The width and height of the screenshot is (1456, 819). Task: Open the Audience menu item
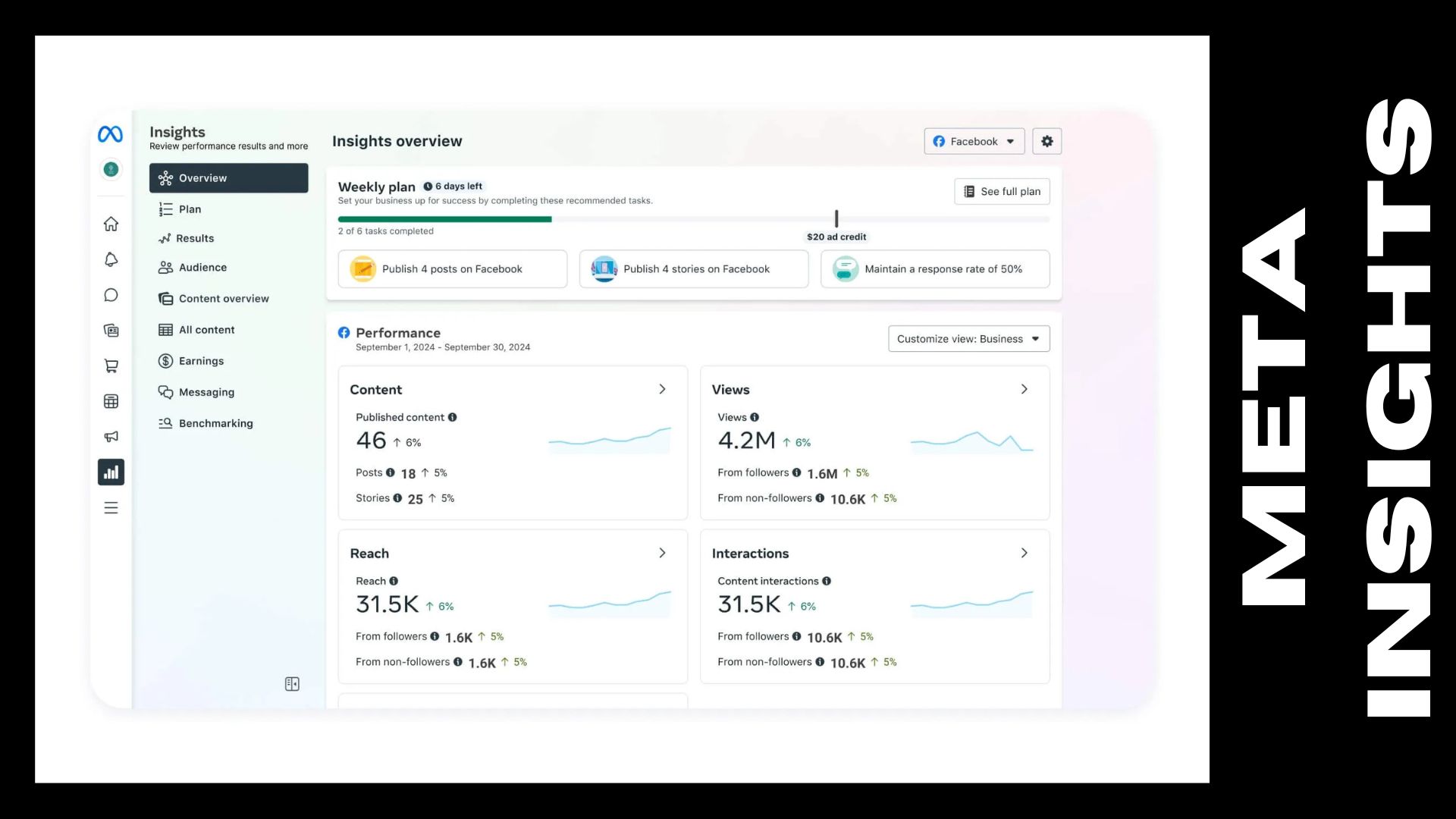click(x=228, y=268)
